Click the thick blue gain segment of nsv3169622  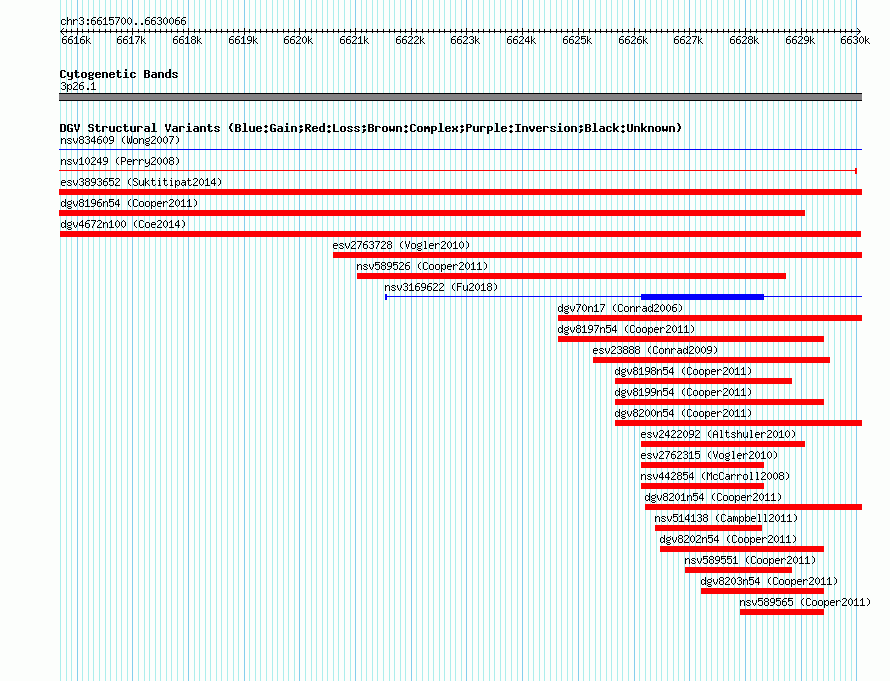[x=702, y=297]
